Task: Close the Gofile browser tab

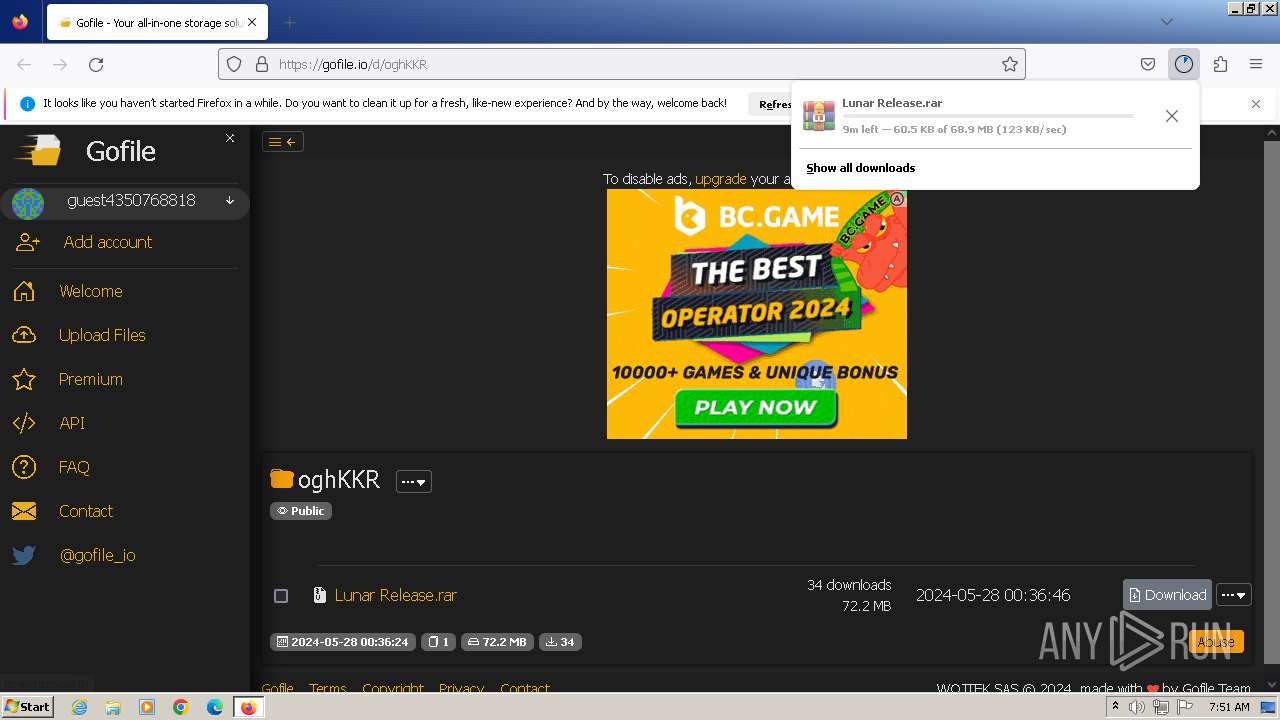Action: [x=252, y=22]
